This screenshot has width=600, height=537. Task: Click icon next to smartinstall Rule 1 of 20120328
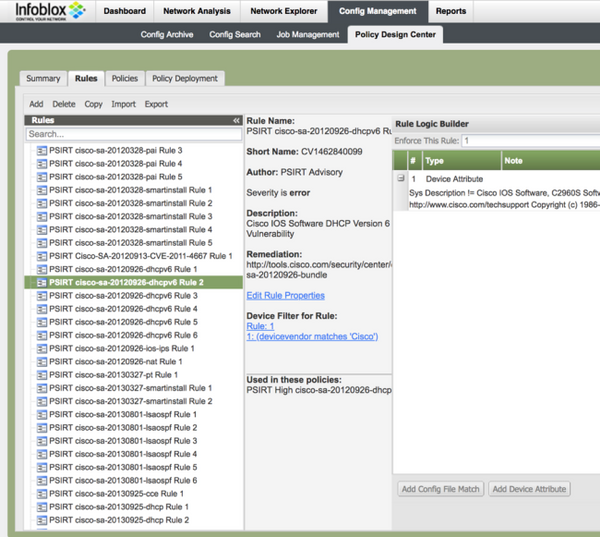tap(42, 190)
